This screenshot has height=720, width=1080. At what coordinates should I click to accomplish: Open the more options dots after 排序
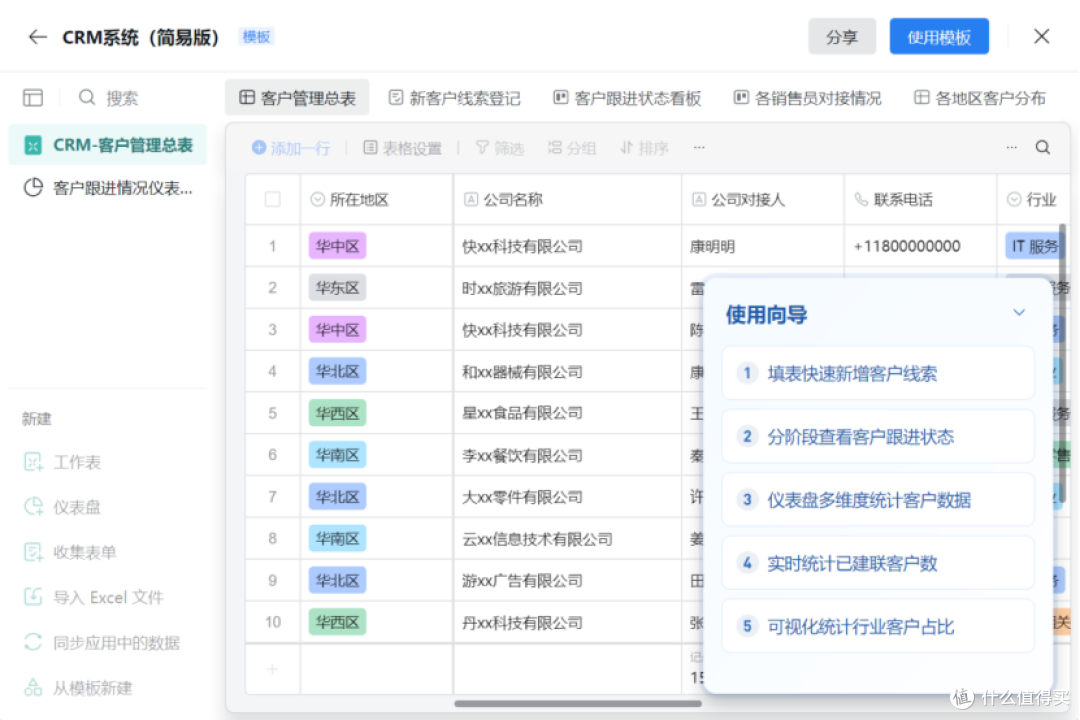pyautogui.click(x=699, y=147)
